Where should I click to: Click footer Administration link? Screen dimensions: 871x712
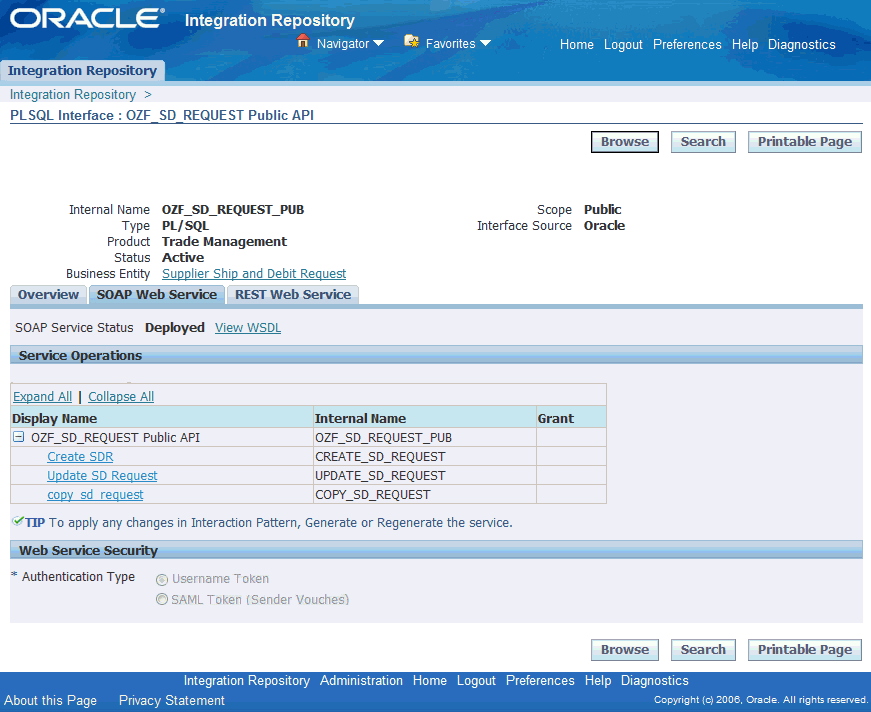click(x=361, y=680)
